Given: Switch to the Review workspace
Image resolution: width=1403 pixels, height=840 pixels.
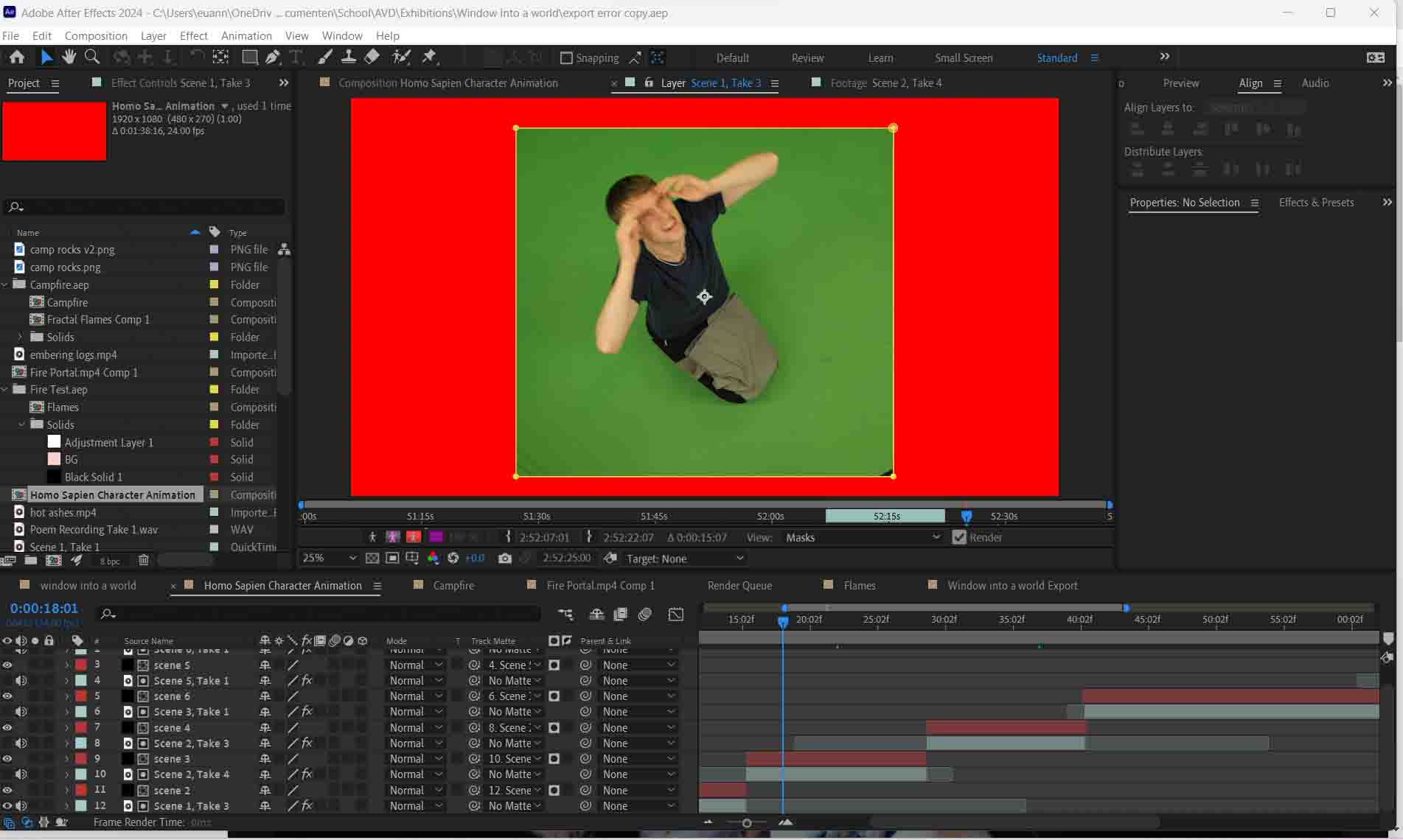Looking at the screenshot, I should tap(807, 57).
